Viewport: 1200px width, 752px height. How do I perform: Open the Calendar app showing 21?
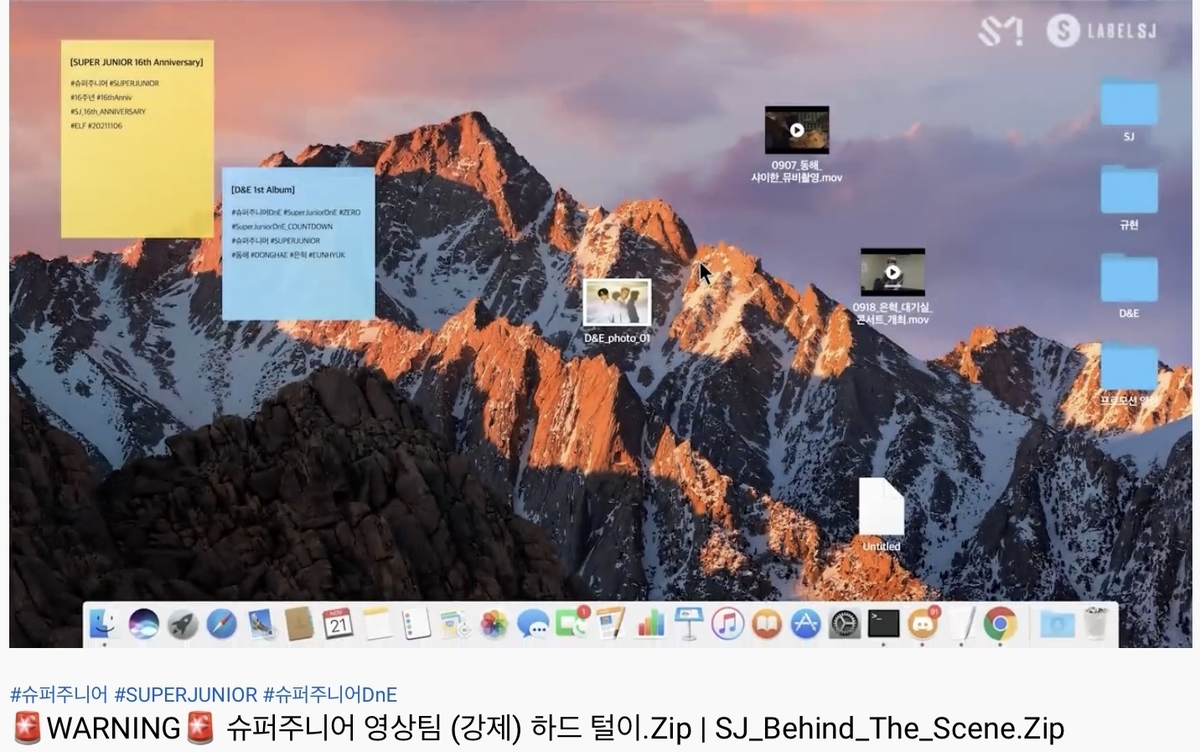coord(338,624)
